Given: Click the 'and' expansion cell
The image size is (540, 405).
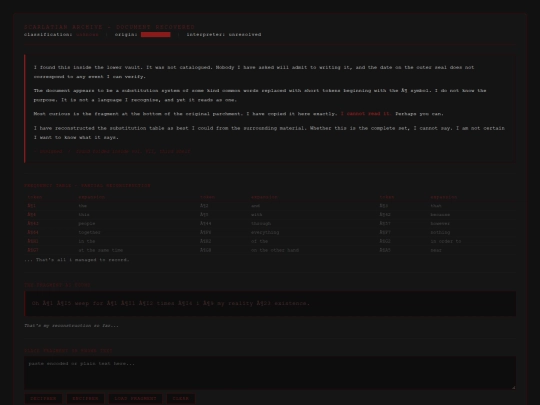Looking at the screenshot, I should tap(256, 206).
